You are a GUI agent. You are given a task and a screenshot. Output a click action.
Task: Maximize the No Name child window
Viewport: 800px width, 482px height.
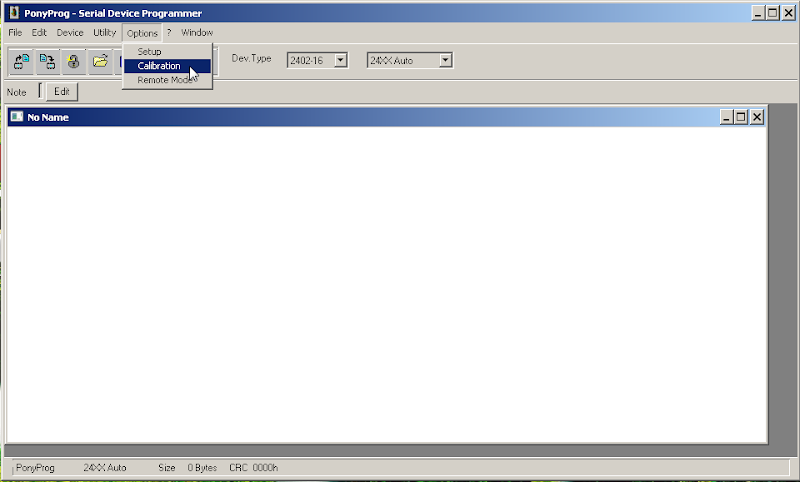[x=741, y=117]
